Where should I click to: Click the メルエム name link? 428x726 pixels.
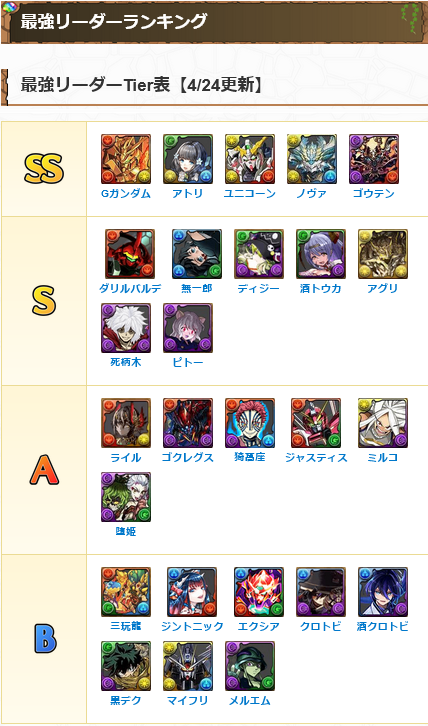[250, 701]
